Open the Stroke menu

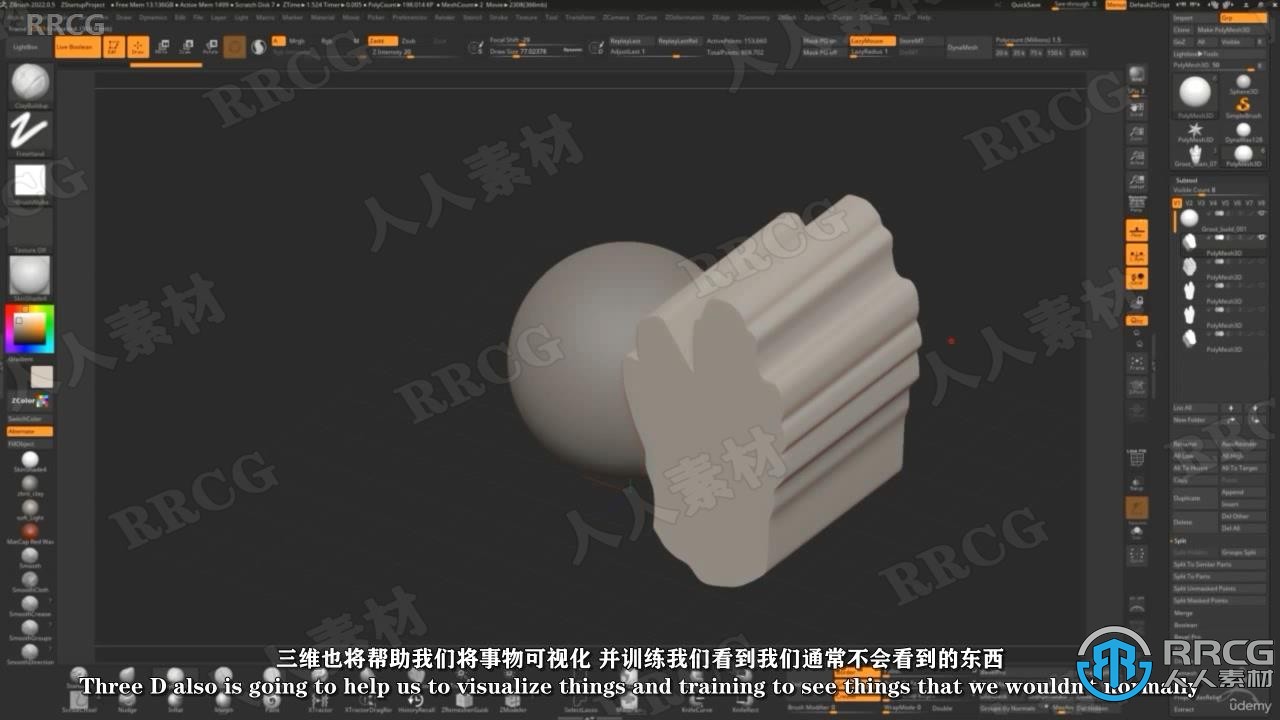[499, 17]
